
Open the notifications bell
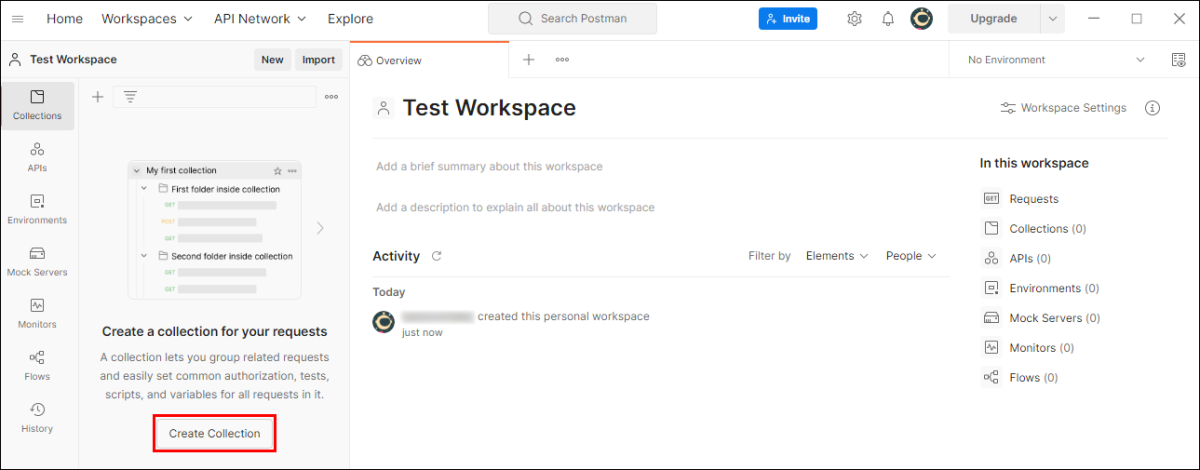pyautogui.click(x=888, y=18)
